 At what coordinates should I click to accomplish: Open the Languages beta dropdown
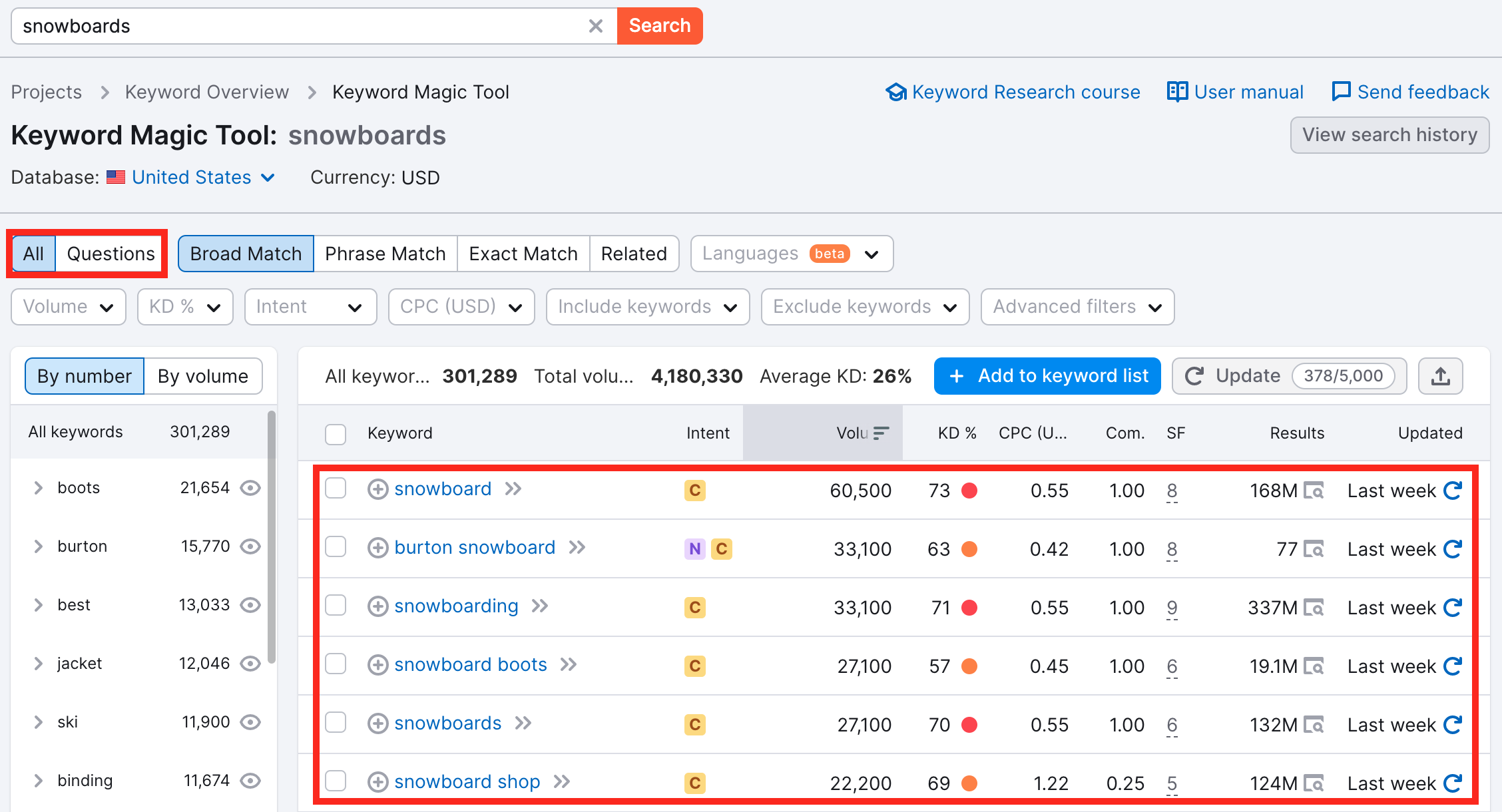(x=792, y=254)
